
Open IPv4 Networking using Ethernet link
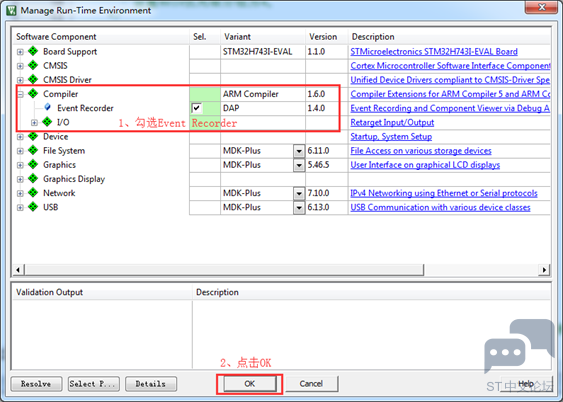point(444,193)
